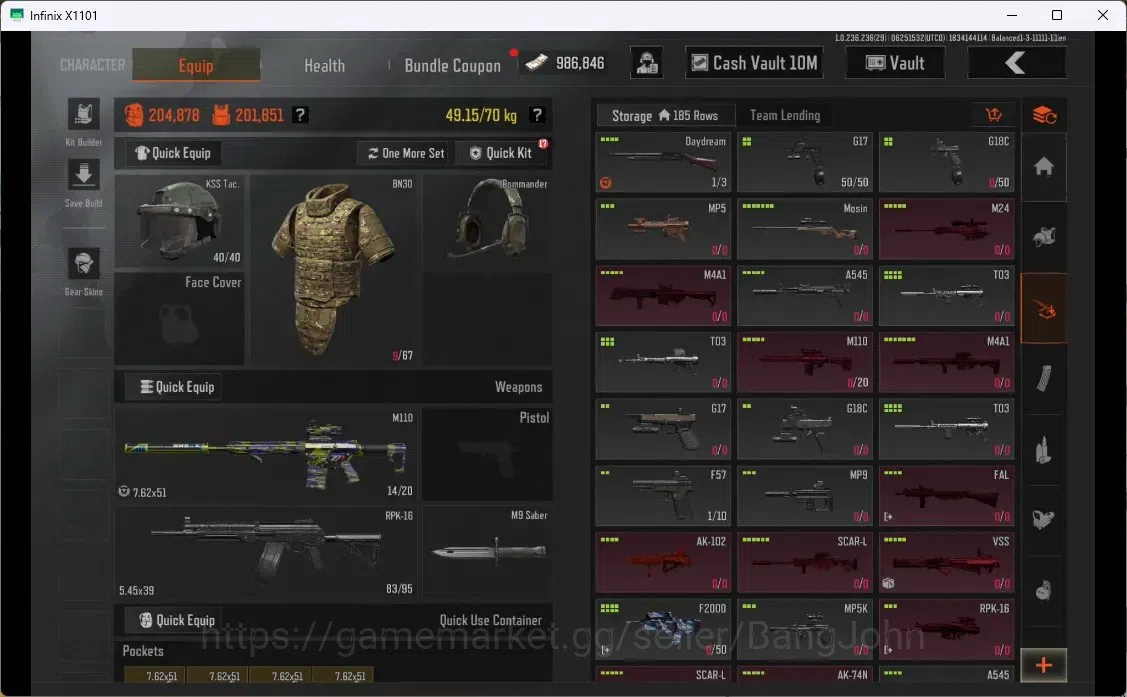Open the Quick Kit button
Viewport: 1127px width, 697px height.
(x=502, y=153)
